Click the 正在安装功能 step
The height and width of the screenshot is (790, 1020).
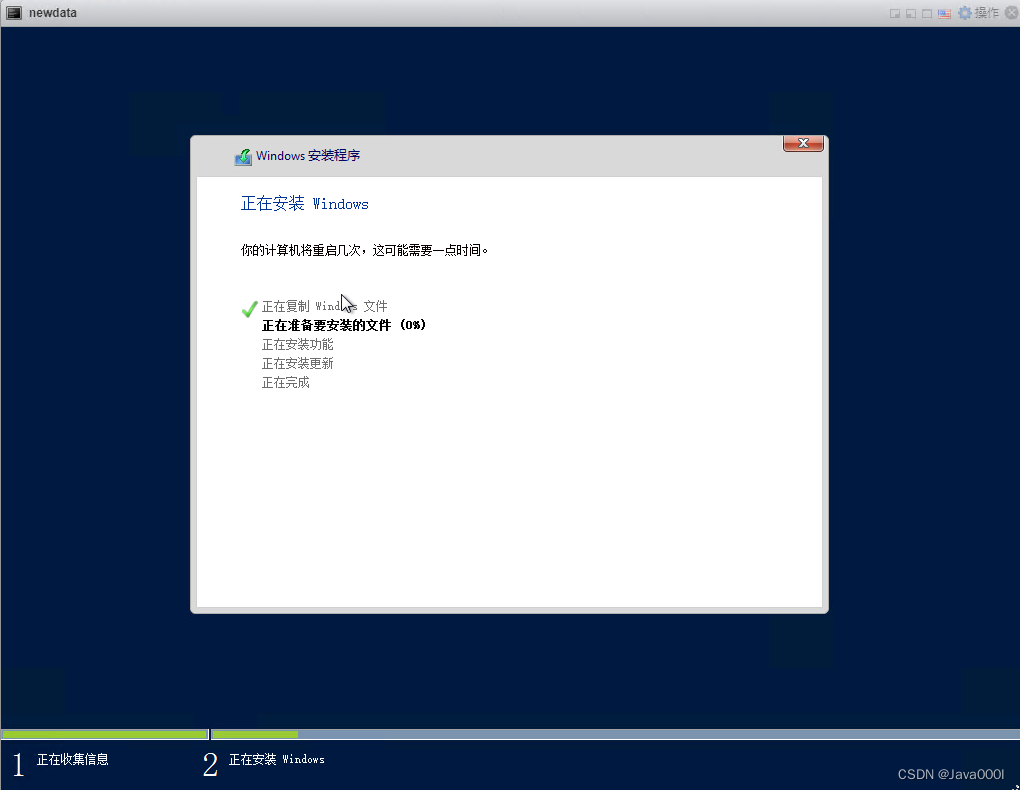coord(297,344)
